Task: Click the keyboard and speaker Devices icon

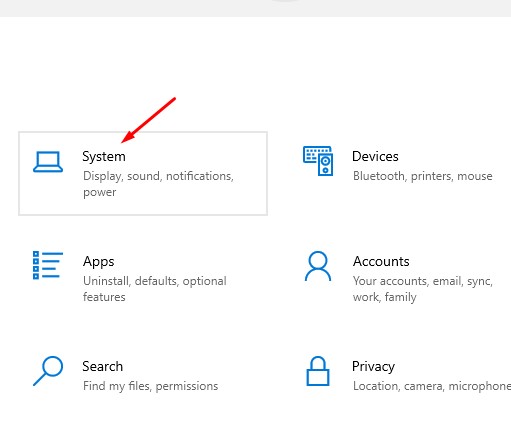Action: [x=318, y=161]
